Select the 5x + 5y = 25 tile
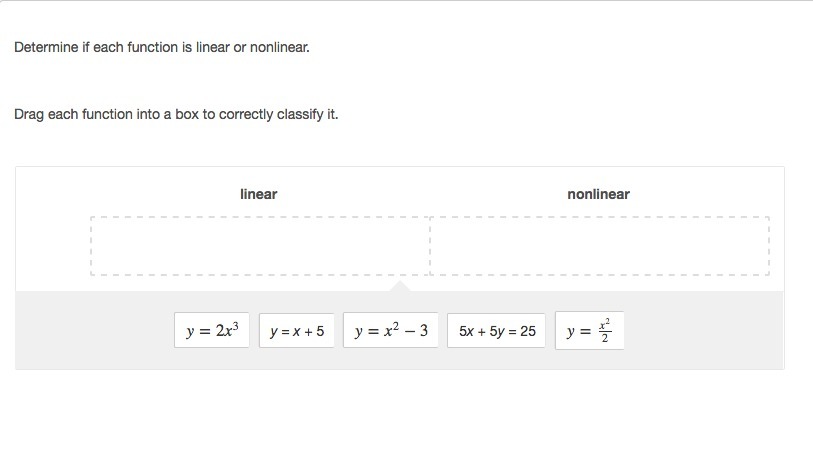Image resolution: width=813 pixels, height=465 pixels. [x=497, y=331]
